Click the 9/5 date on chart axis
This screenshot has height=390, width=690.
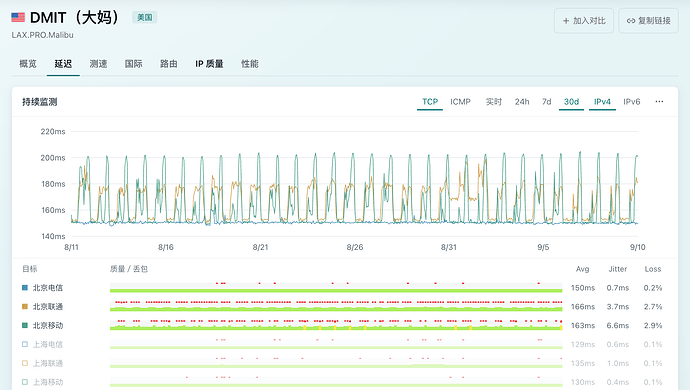point(543,247)
